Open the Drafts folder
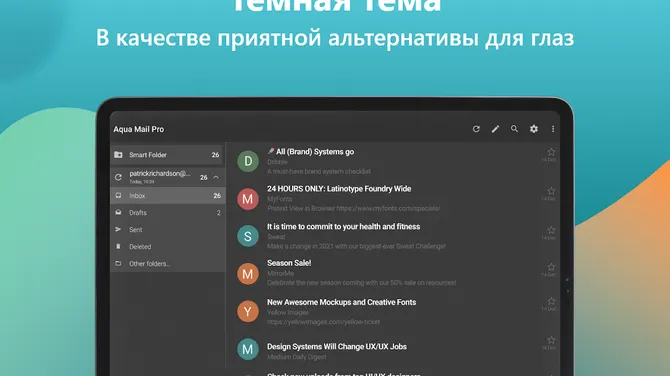This screenshot has height=376, width=670. [x=168, y=213]
